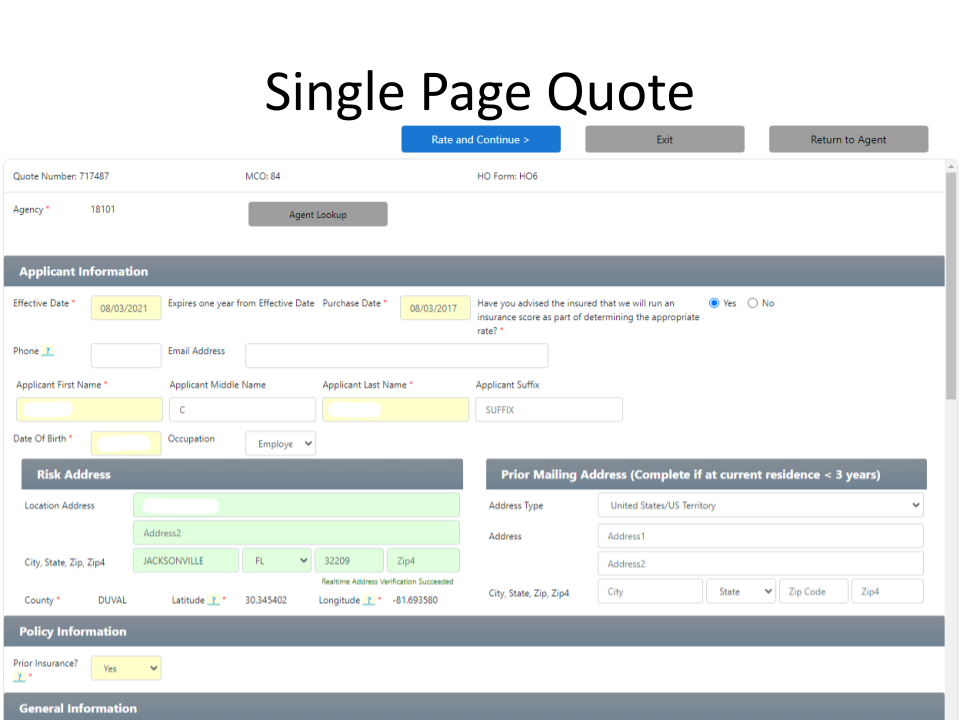Open the Prior Insurance dropdown

click(126, 668)
